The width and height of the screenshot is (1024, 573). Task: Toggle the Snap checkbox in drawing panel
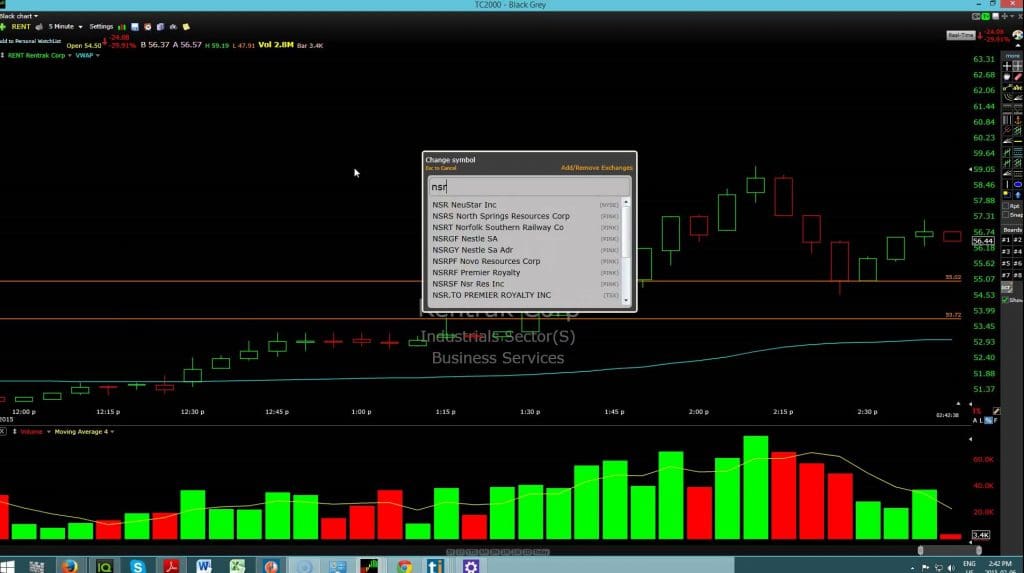tap(1006, 215)
